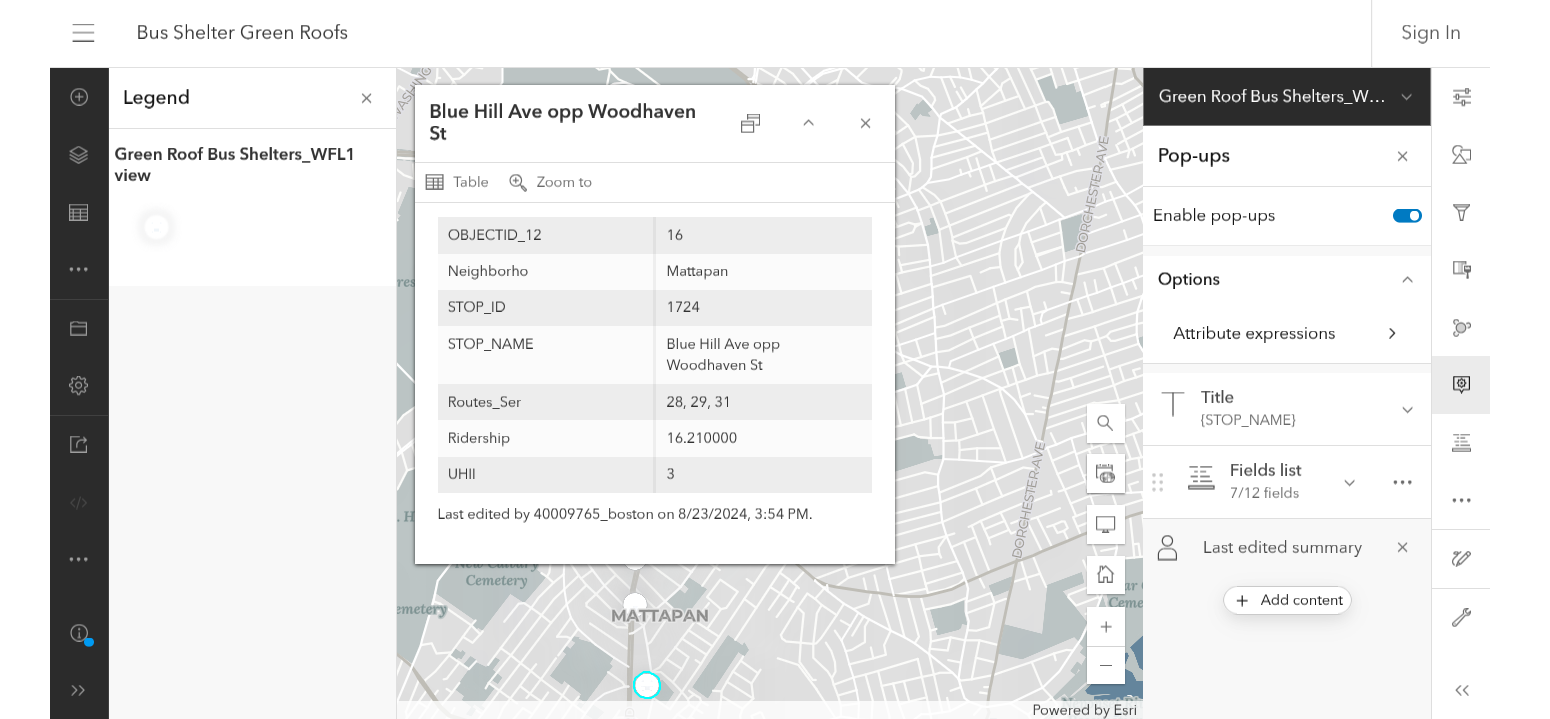Open the Labels lines icon in right toolbar
This screenshot has width=1550, height=719.
pos(1461,443)
